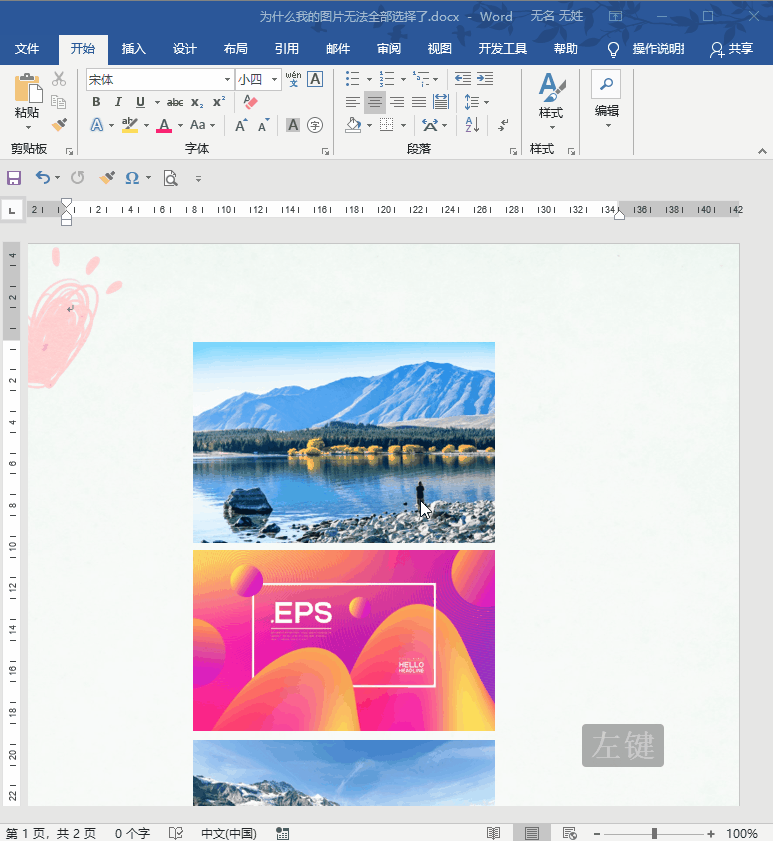Open the 编辑 editing button in the ribbon
The width and height of the screenshot is (773, 841).
click(606, 98)
